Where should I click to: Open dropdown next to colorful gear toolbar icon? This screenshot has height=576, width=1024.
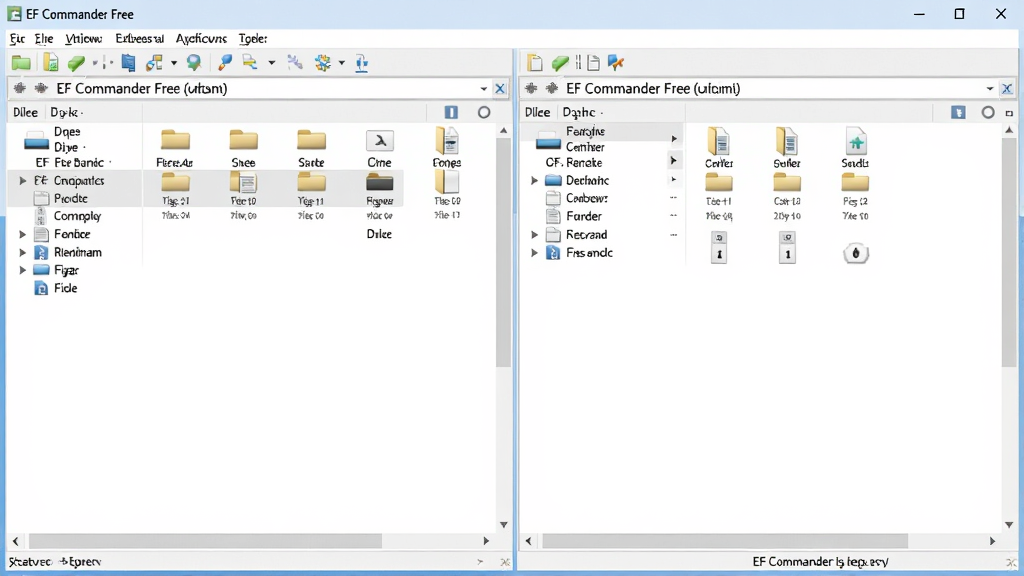click(x=342, y=63)
